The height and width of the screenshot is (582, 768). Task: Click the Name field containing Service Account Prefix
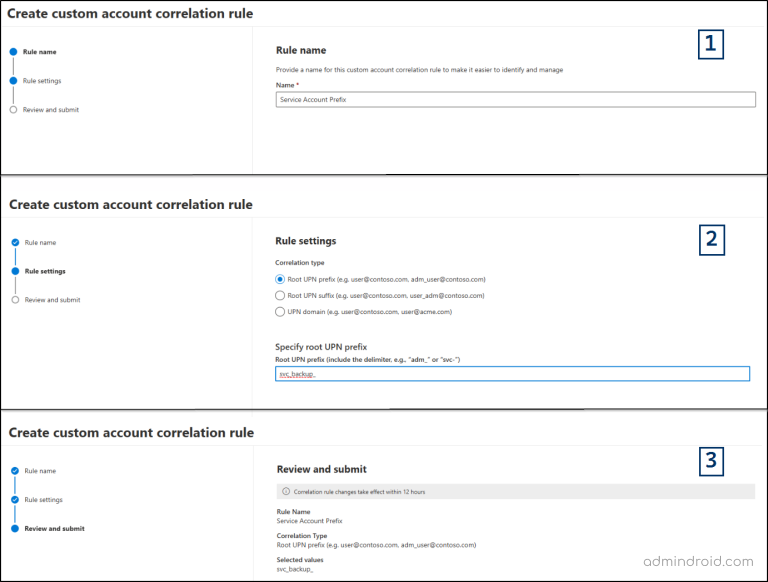point(515,99)
